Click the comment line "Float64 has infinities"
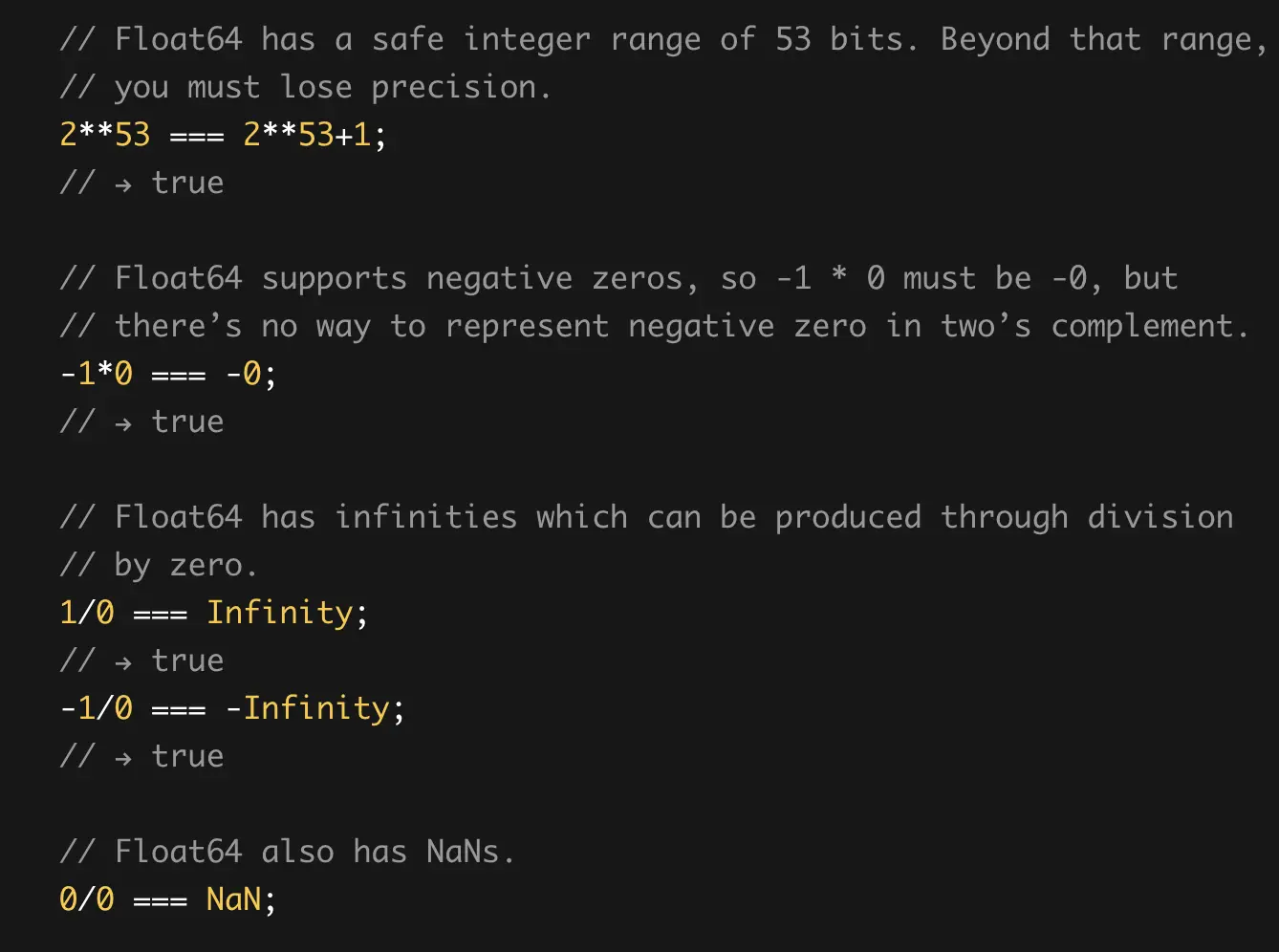This screenshot has width=1279, height=952. [x=646, y=517]
